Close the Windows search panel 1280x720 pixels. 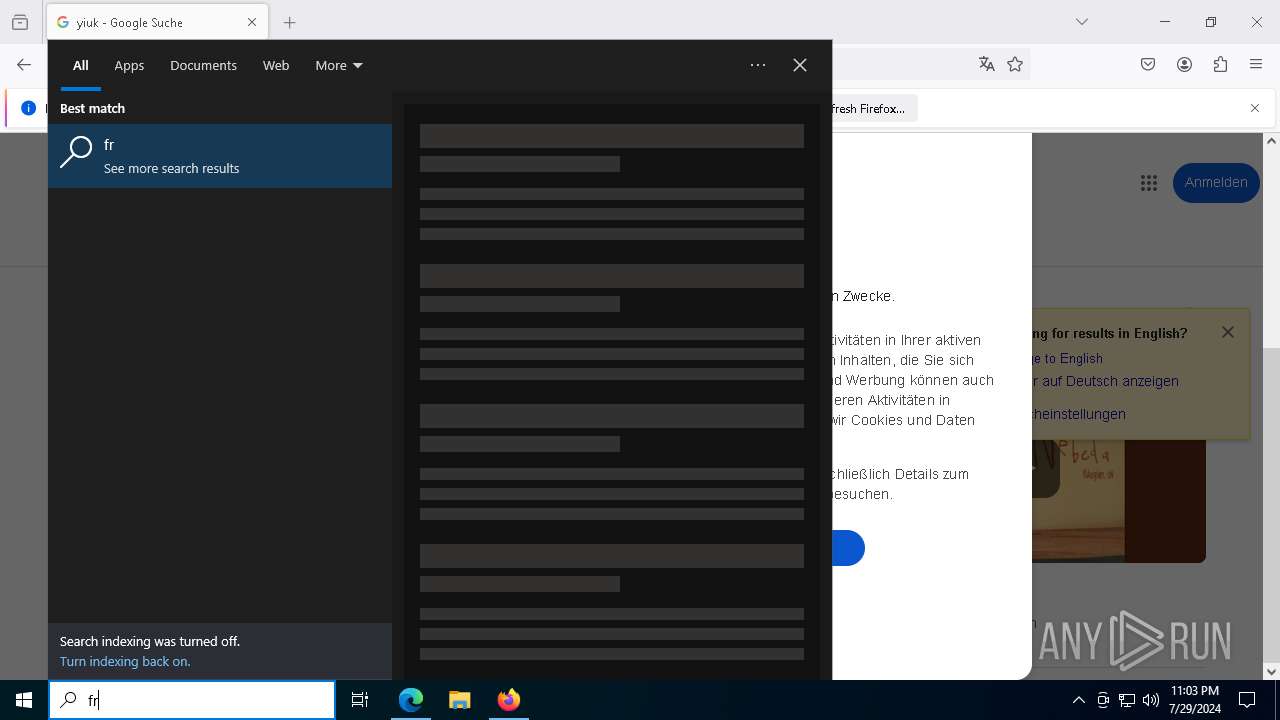800,65
